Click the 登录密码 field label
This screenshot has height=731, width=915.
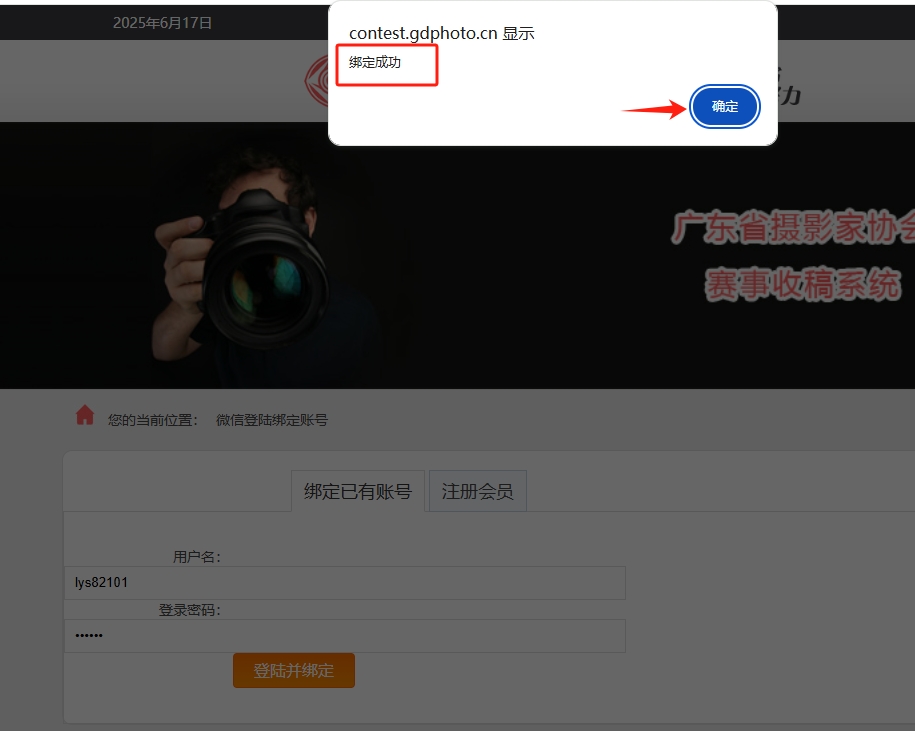tap(190, 610)
